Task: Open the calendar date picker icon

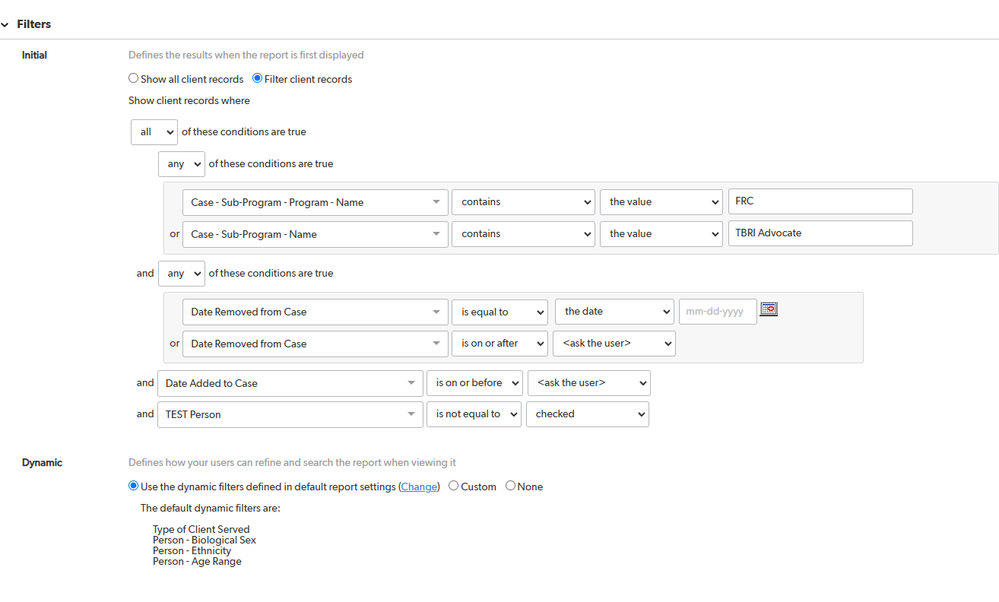Action: [x=768, y=310]
